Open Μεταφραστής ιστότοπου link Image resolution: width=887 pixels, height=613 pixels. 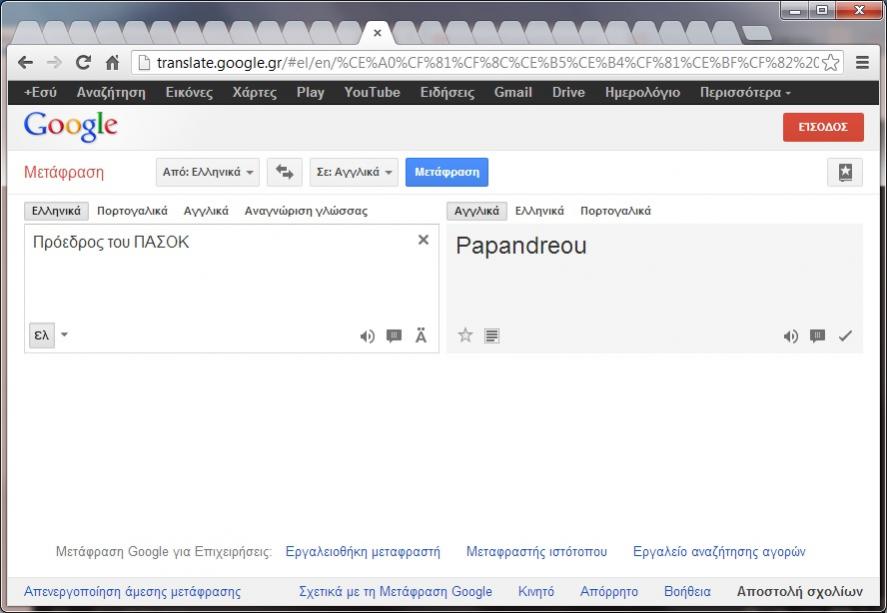tap(536, 551)
